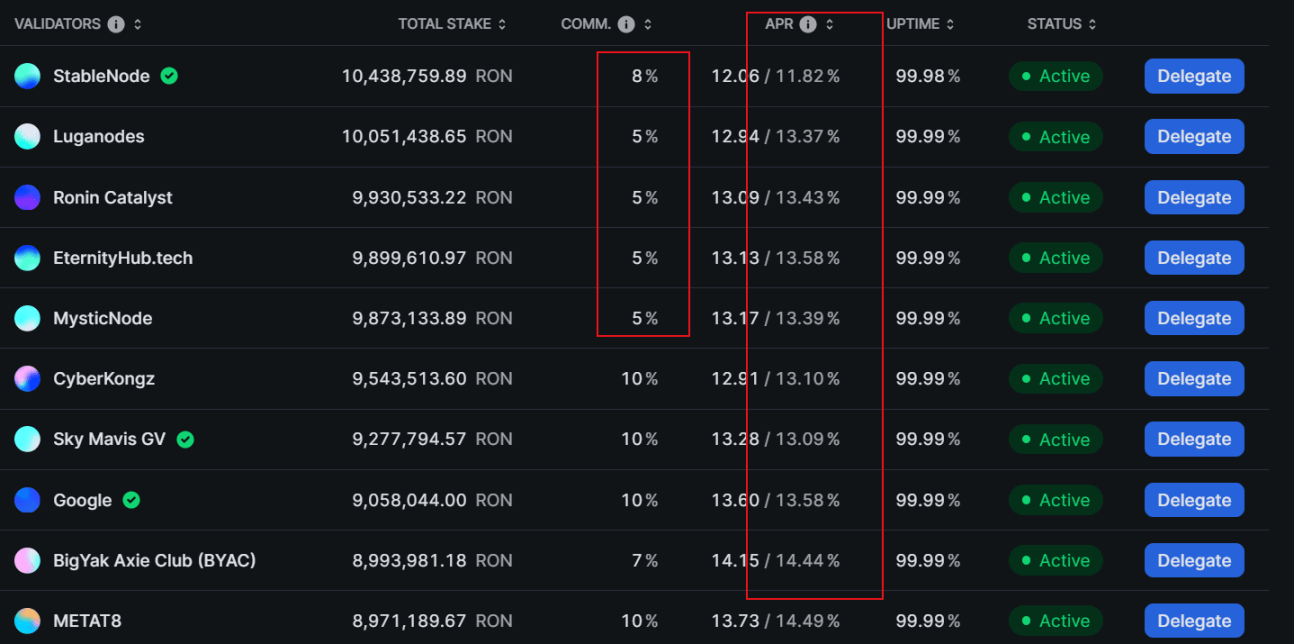Open the StableNode validator name

coord(101,76)
